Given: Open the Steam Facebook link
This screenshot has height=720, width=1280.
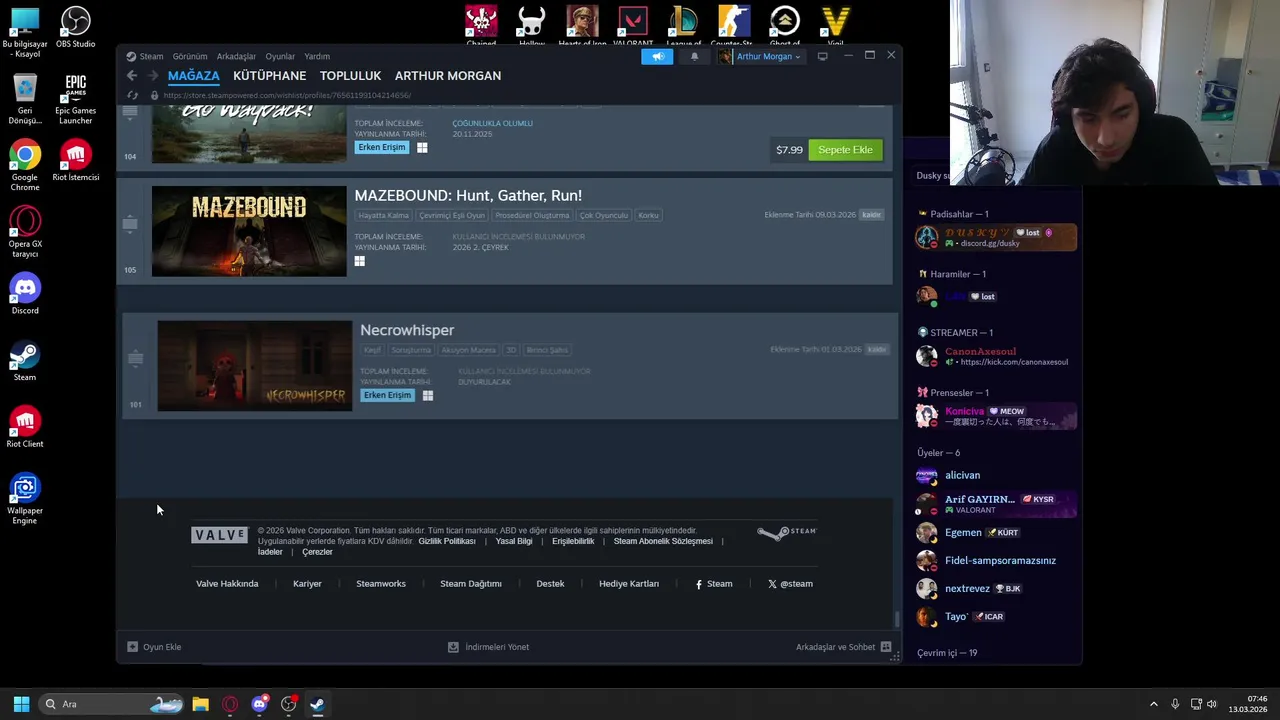Looking at the screenshot, I should click(714, 584).
